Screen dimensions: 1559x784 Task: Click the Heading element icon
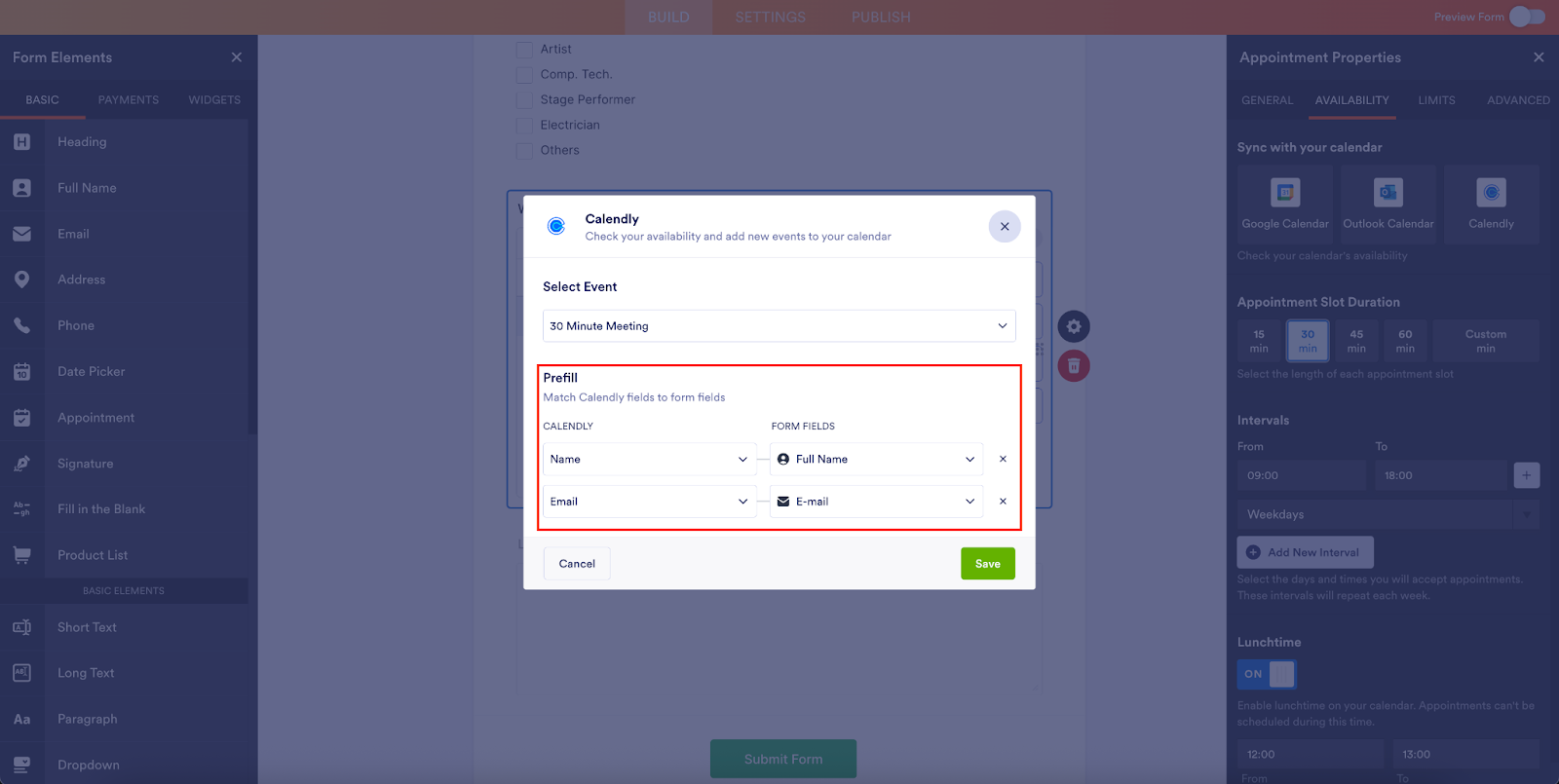coord(21,142)
